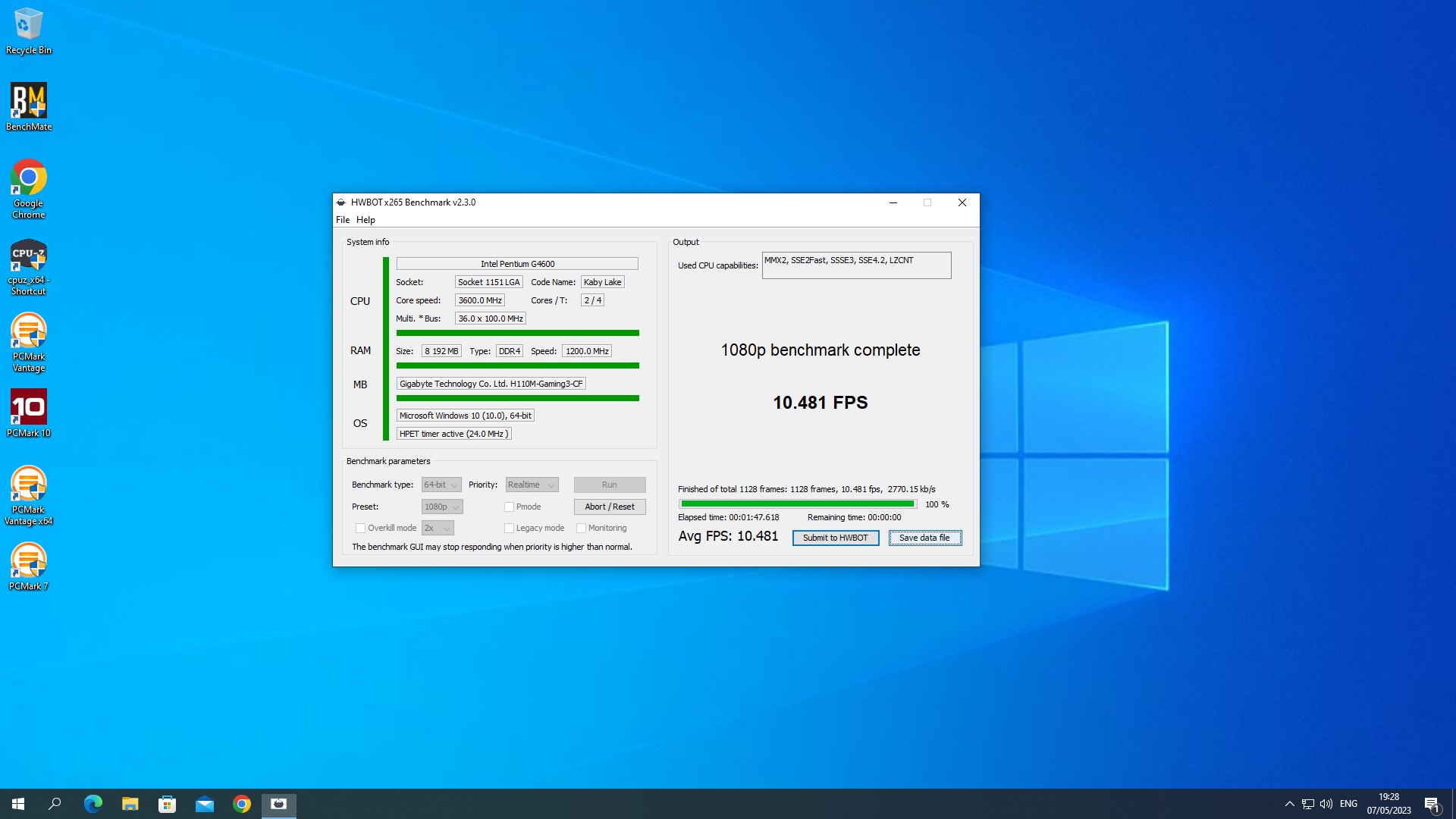1456x819 pixels.
Task: Click Submit to HWBOT button
Action: click(x=836, y=538)
